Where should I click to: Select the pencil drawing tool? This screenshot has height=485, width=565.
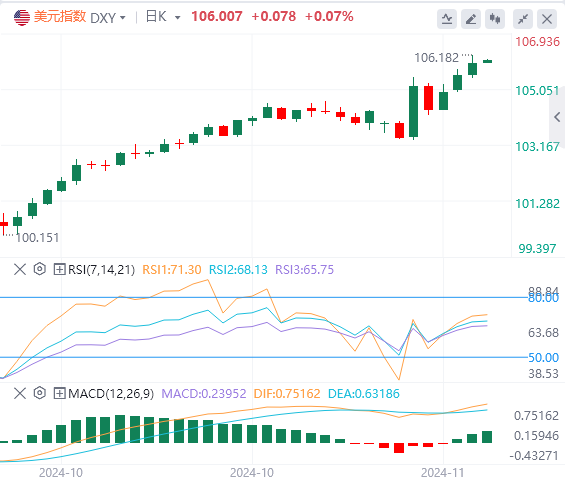tap(471, 19)
